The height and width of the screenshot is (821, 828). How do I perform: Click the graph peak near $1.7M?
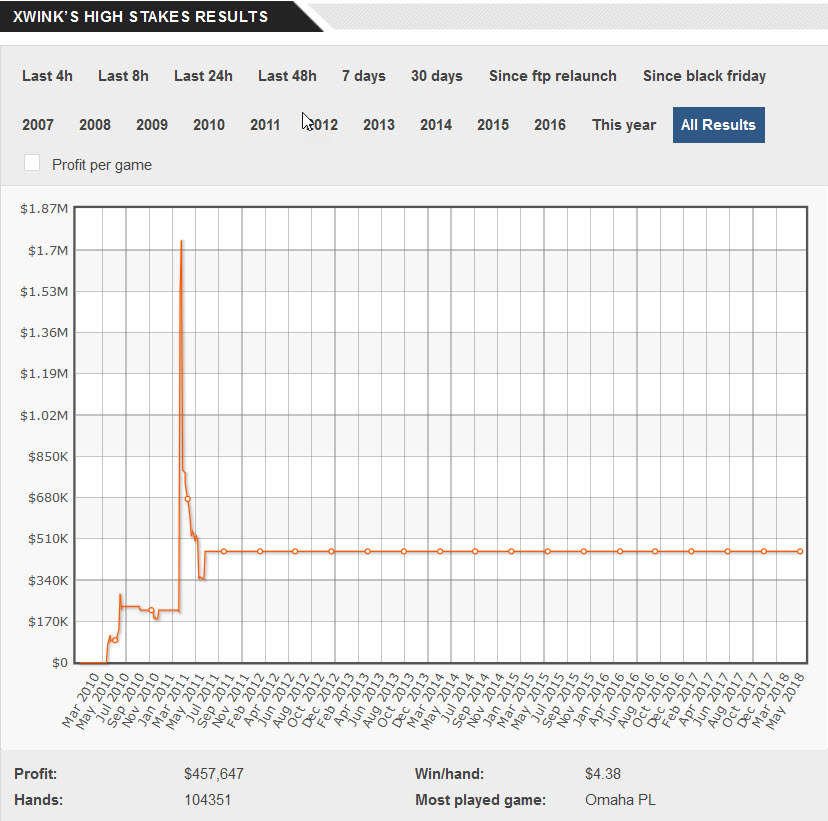(182, 242)
